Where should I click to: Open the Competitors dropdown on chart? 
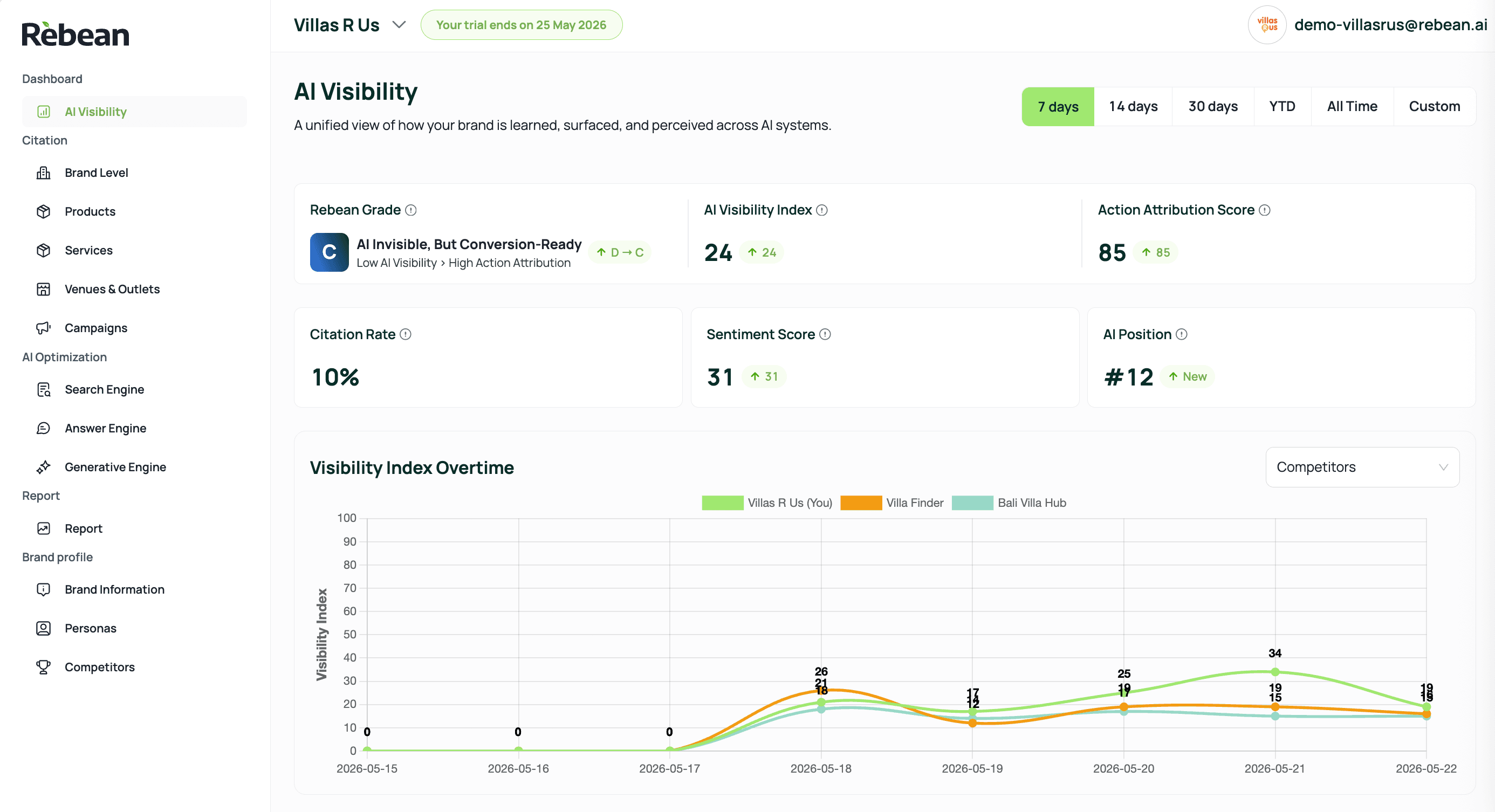pos(1362,467)
